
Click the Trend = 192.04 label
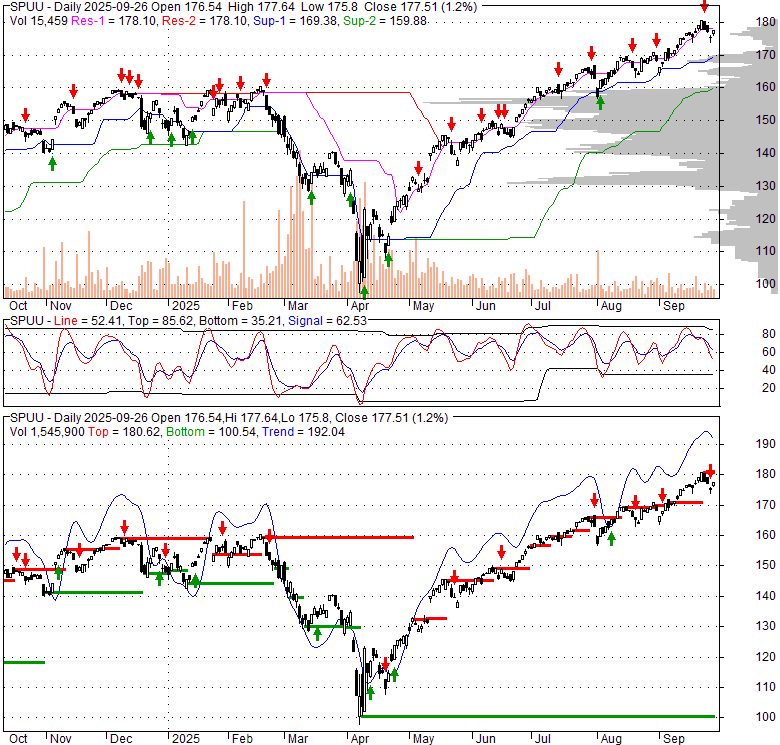click(x=303, y=432)
